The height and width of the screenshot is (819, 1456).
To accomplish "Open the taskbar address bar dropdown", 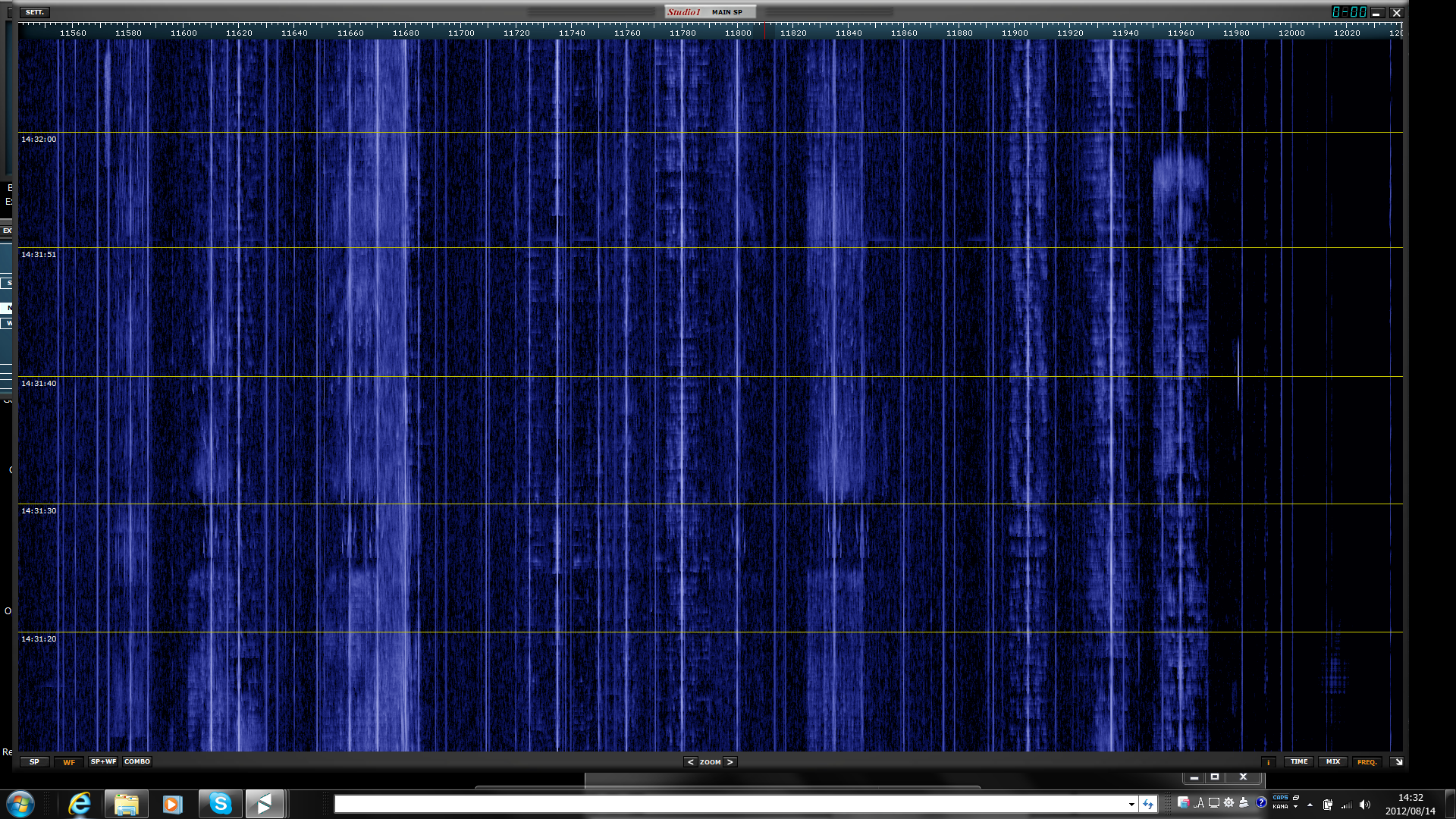I will (x=1131, y=805).
